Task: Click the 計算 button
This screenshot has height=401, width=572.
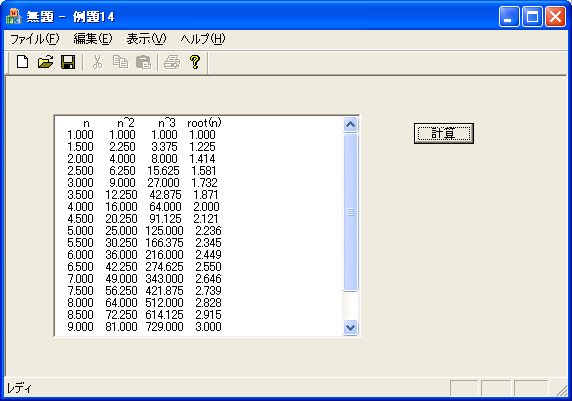Action: tap(444, 134)
